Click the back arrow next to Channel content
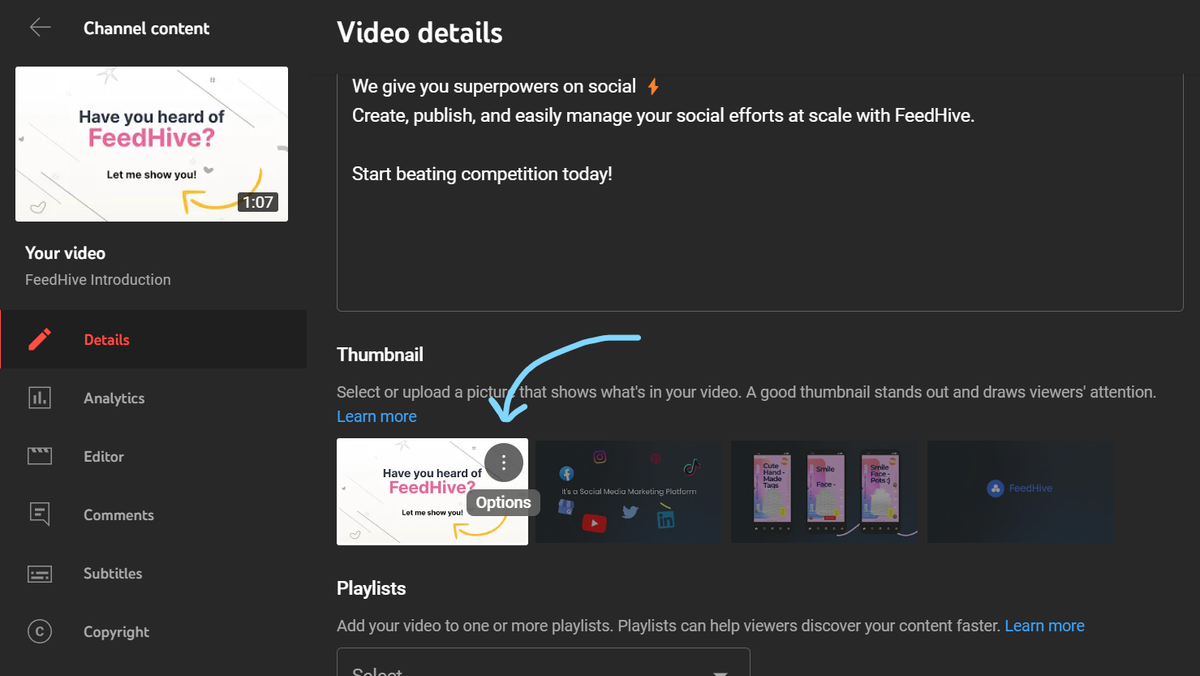Viewport: 1200px width, 676px height. (40, 28)
